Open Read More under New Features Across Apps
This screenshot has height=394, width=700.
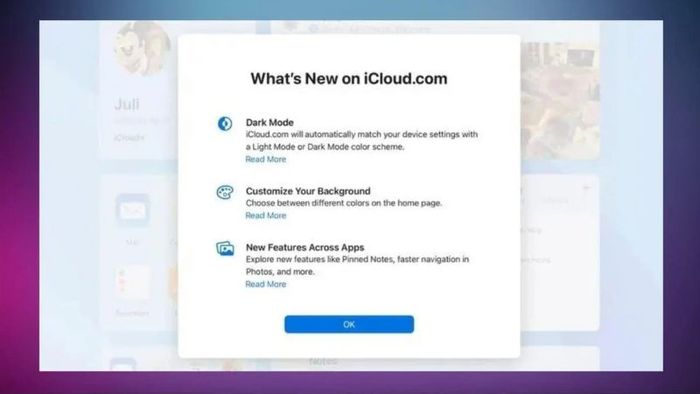[x=266, y=284]
